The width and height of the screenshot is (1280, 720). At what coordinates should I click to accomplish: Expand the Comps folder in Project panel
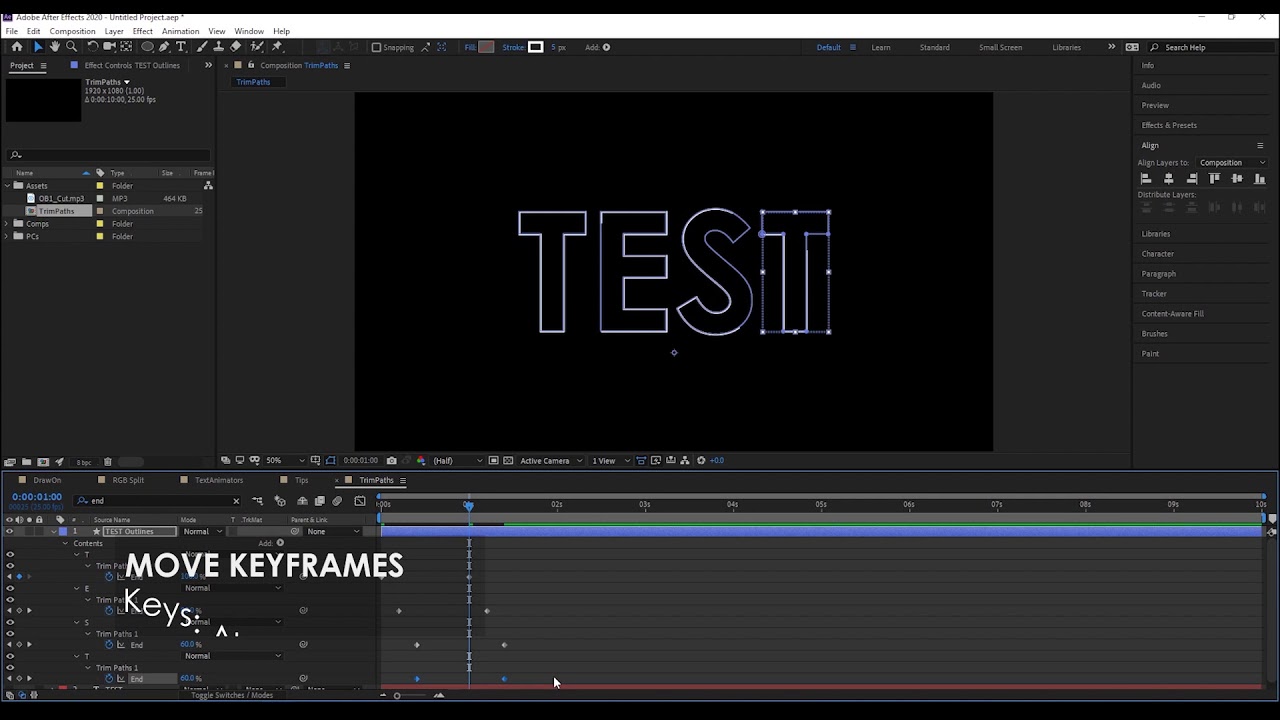(7, 224)
